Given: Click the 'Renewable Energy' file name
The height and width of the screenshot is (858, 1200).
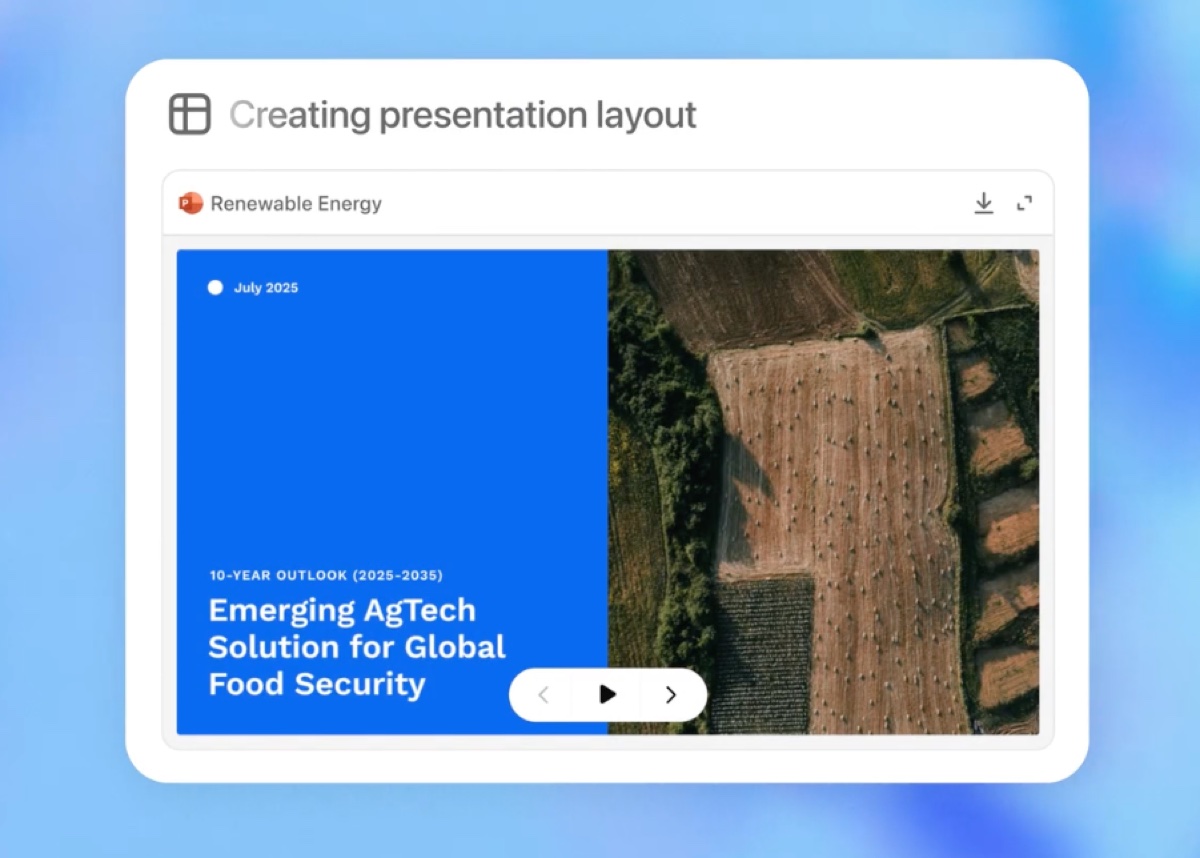Looking at the screenshot, I should click(296, 204).
